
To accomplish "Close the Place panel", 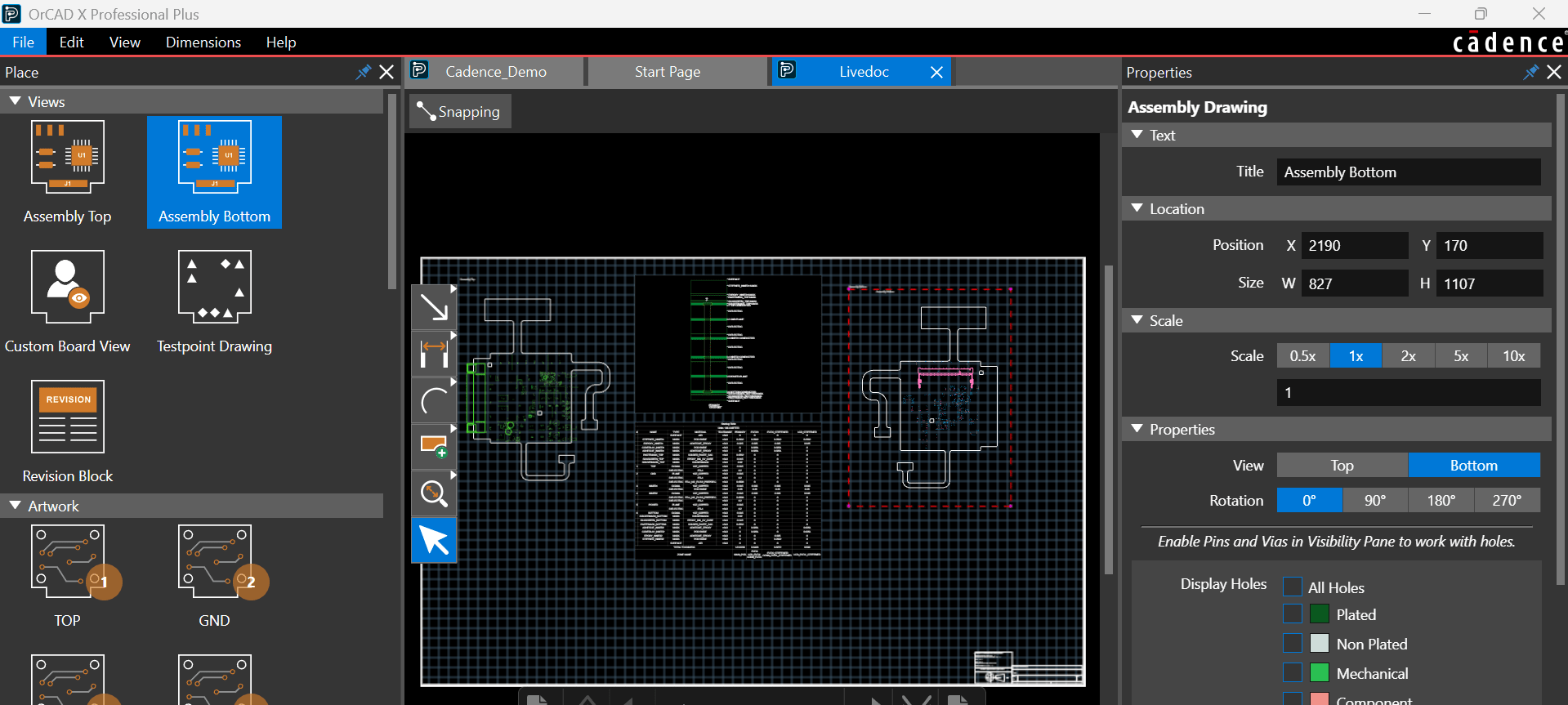I will point(386,72).
